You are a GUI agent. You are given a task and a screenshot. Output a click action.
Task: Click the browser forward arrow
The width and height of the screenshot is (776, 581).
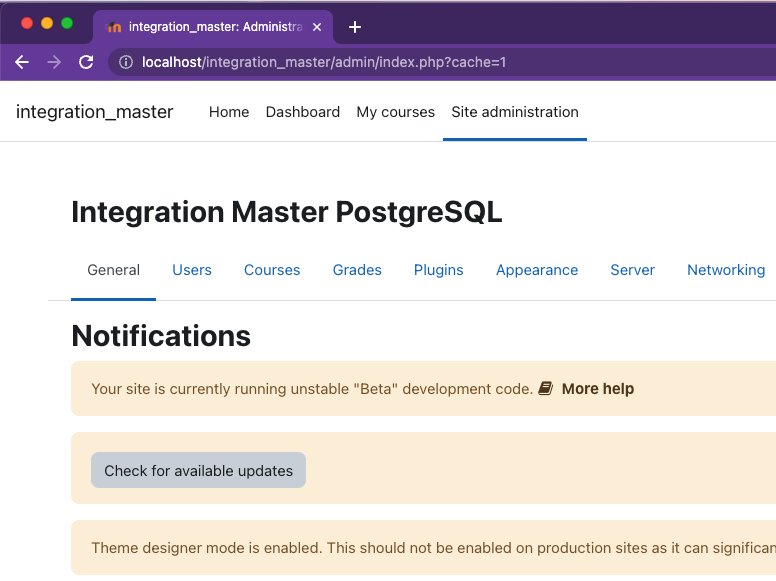[54, 62]
